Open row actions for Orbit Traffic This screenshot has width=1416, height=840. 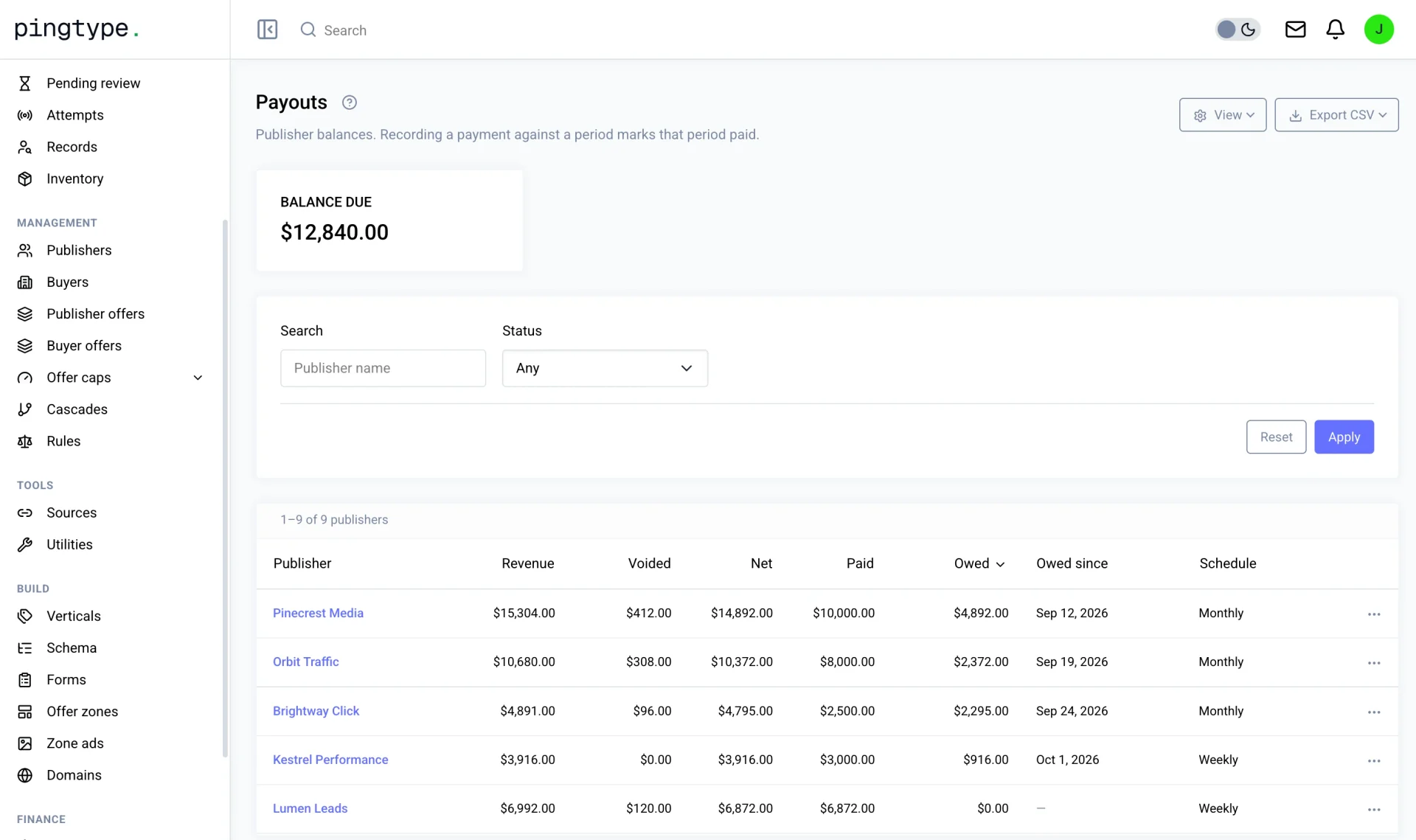1373,662
